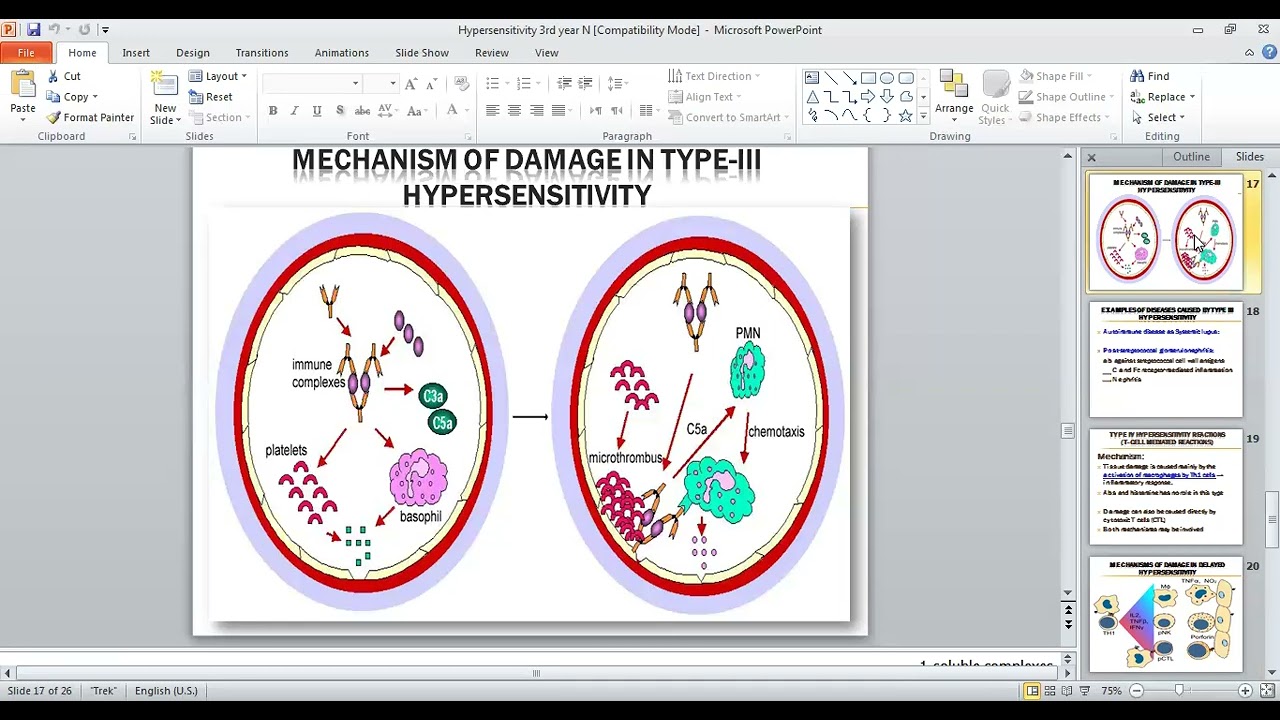Click Save icon in Quick Access Toolbar
Screen dimensions: 1280x720
[34, 30]
